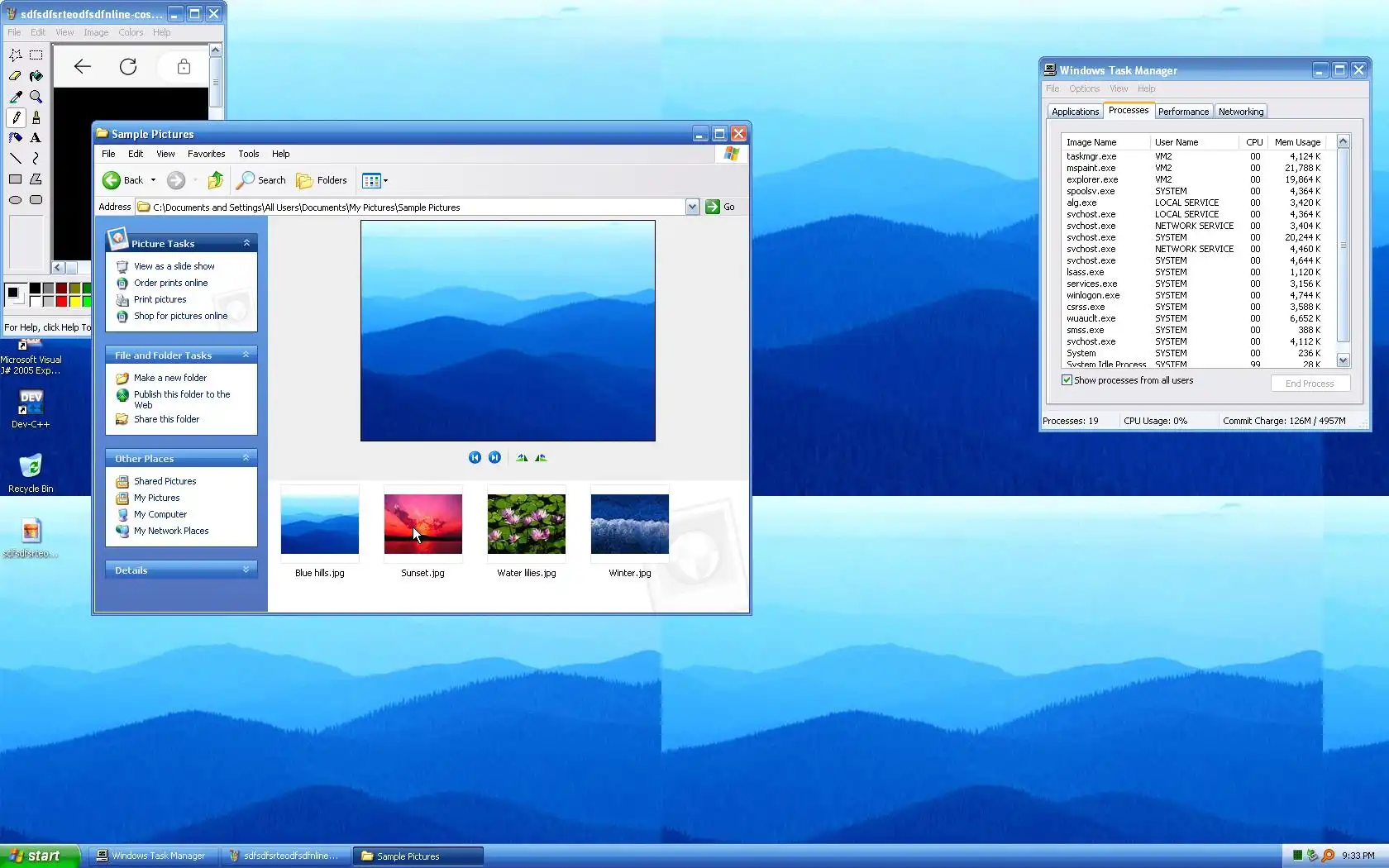Image resolution: width=1389 pixels, height=868 pixels.
Task: Open My Computer from Other Places
Action: pyautogui.click(x=160, y=514)
